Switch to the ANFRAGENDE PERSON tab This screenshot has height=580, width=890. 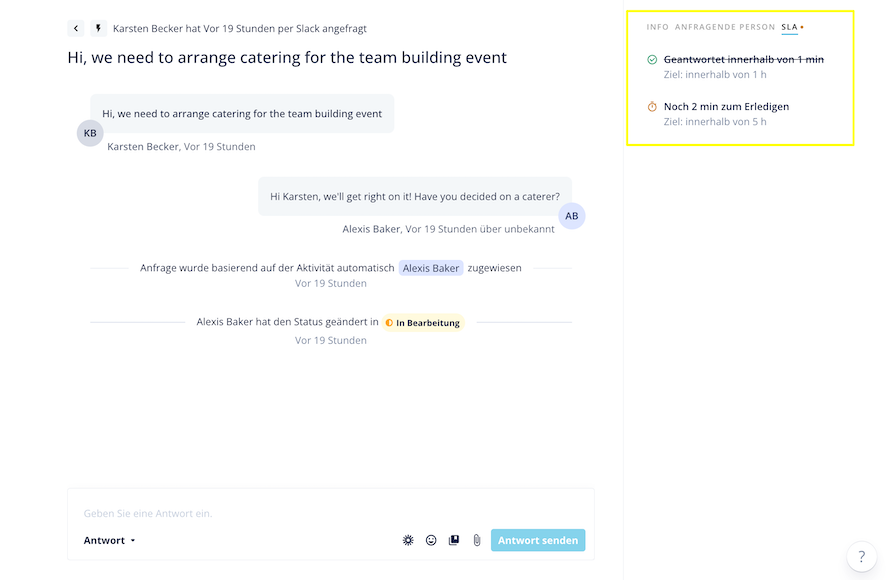pyautogui.click(x=725, y=27)
